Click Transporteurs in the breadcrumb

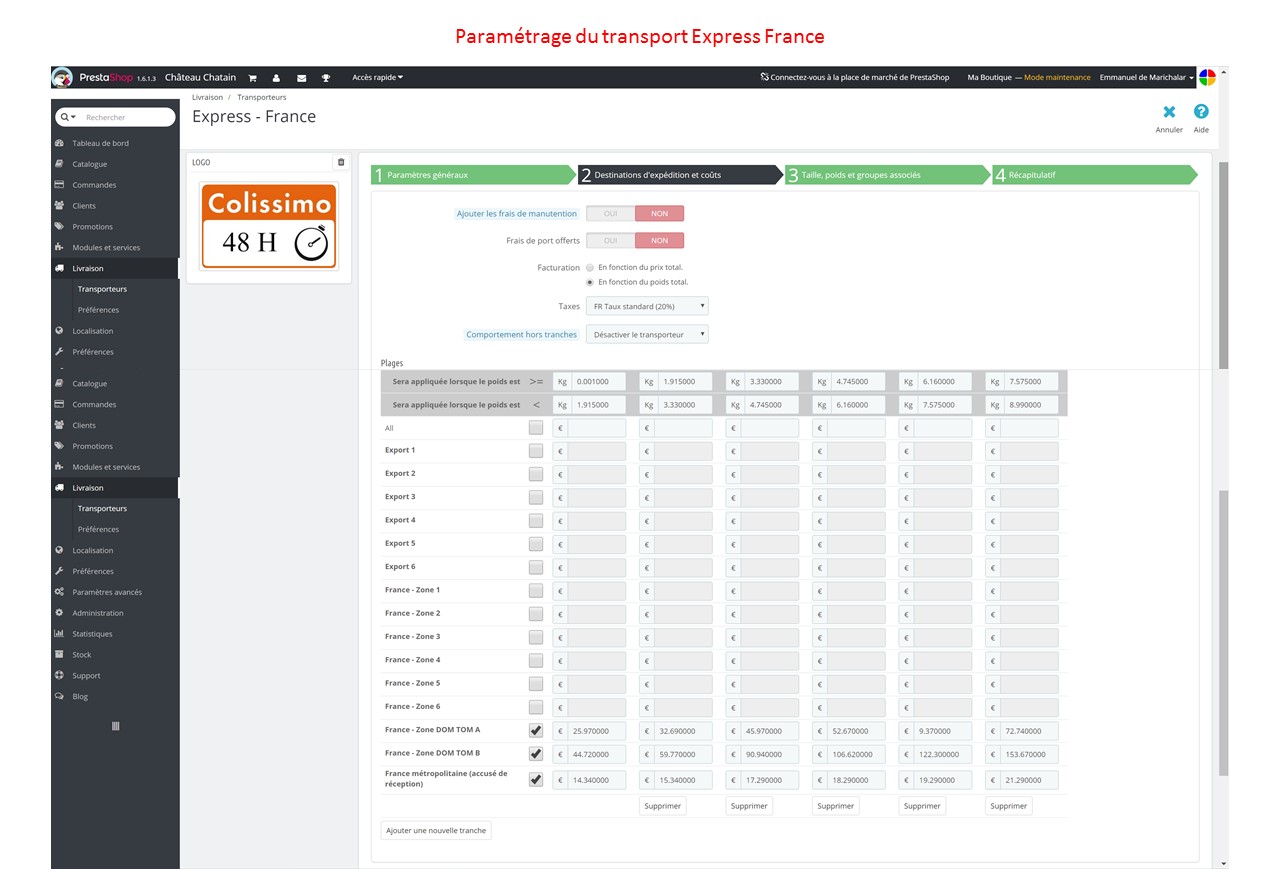pyautogui.click(x=262, y=97)
